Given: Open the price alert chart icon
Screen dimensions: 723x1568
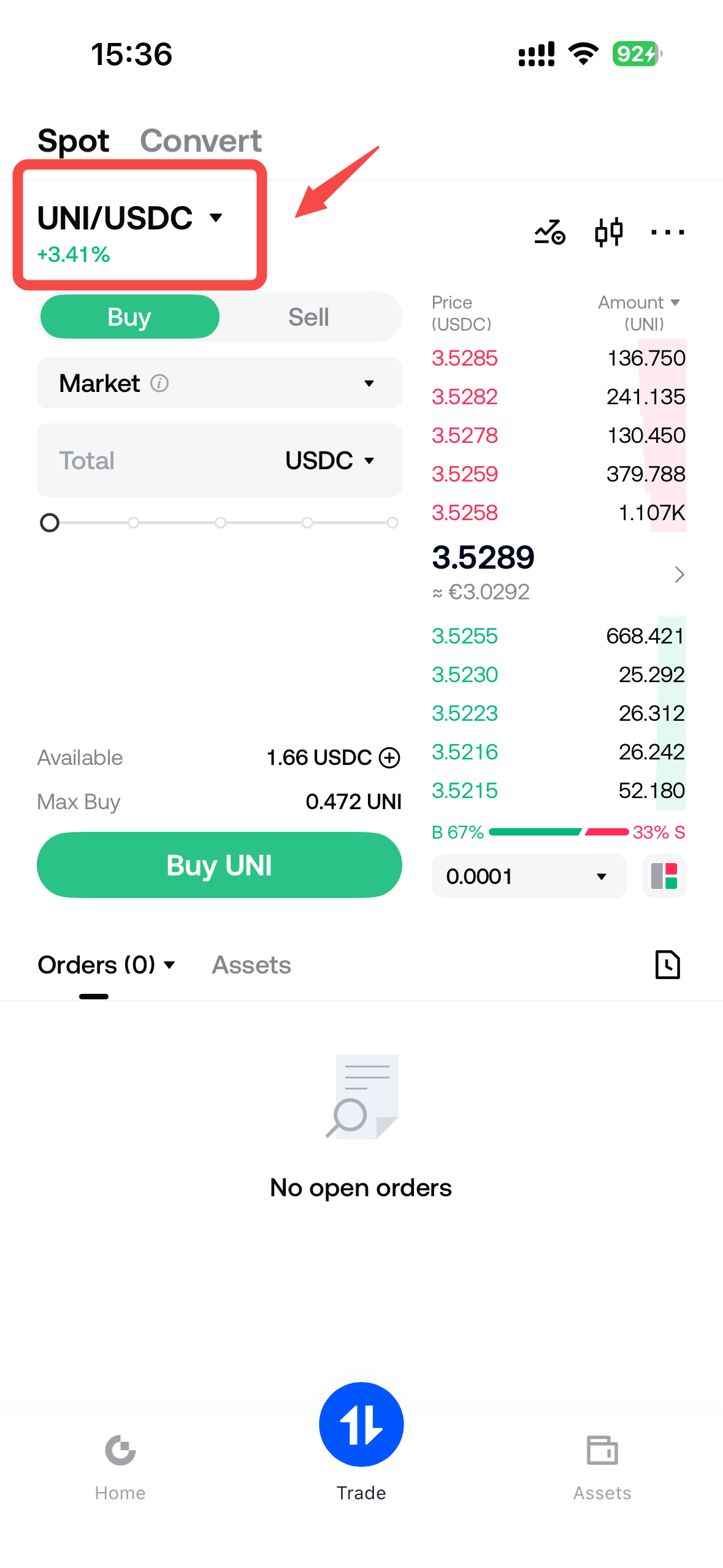Looking at the screenshot, I should click(549, 233).
